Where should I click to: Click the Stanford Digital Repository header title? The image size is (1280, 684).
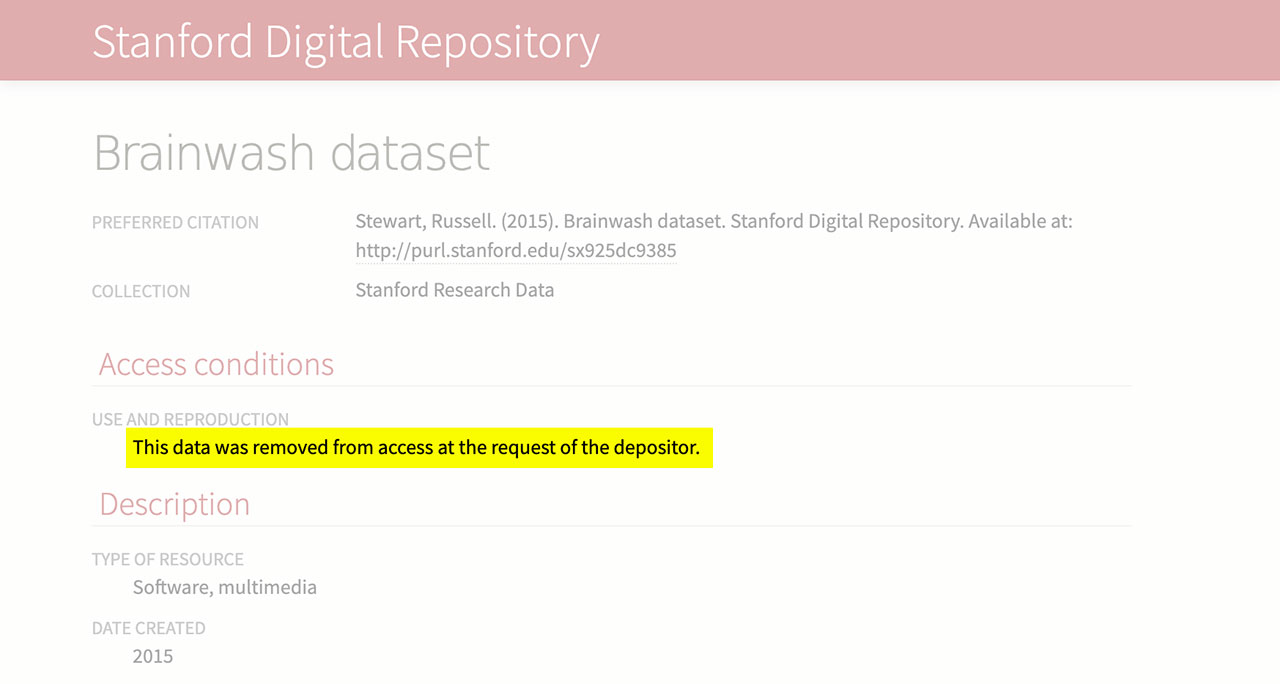point(345,42)
